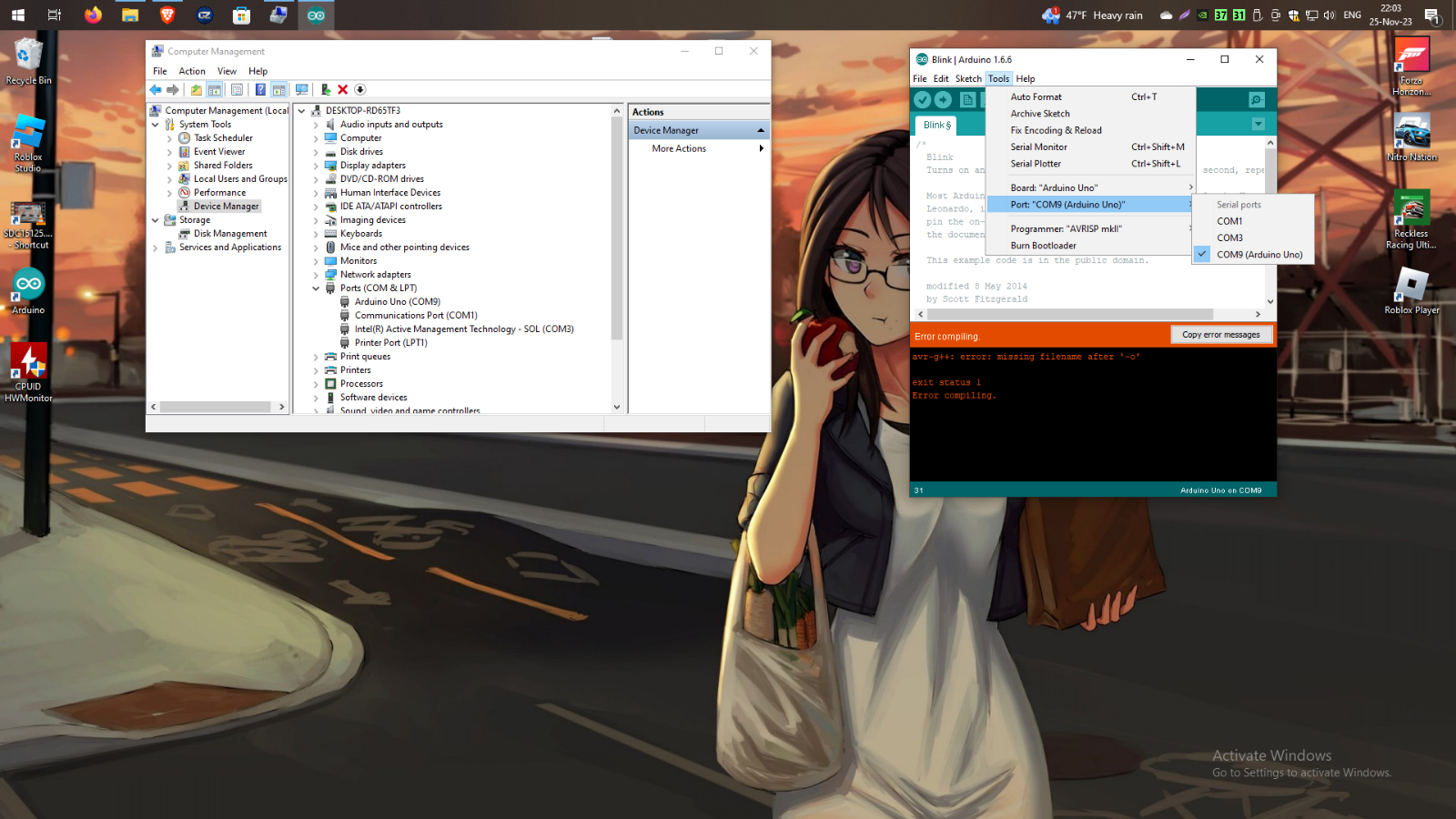Click the Properties sheet toolbar icon

(237, 89)
